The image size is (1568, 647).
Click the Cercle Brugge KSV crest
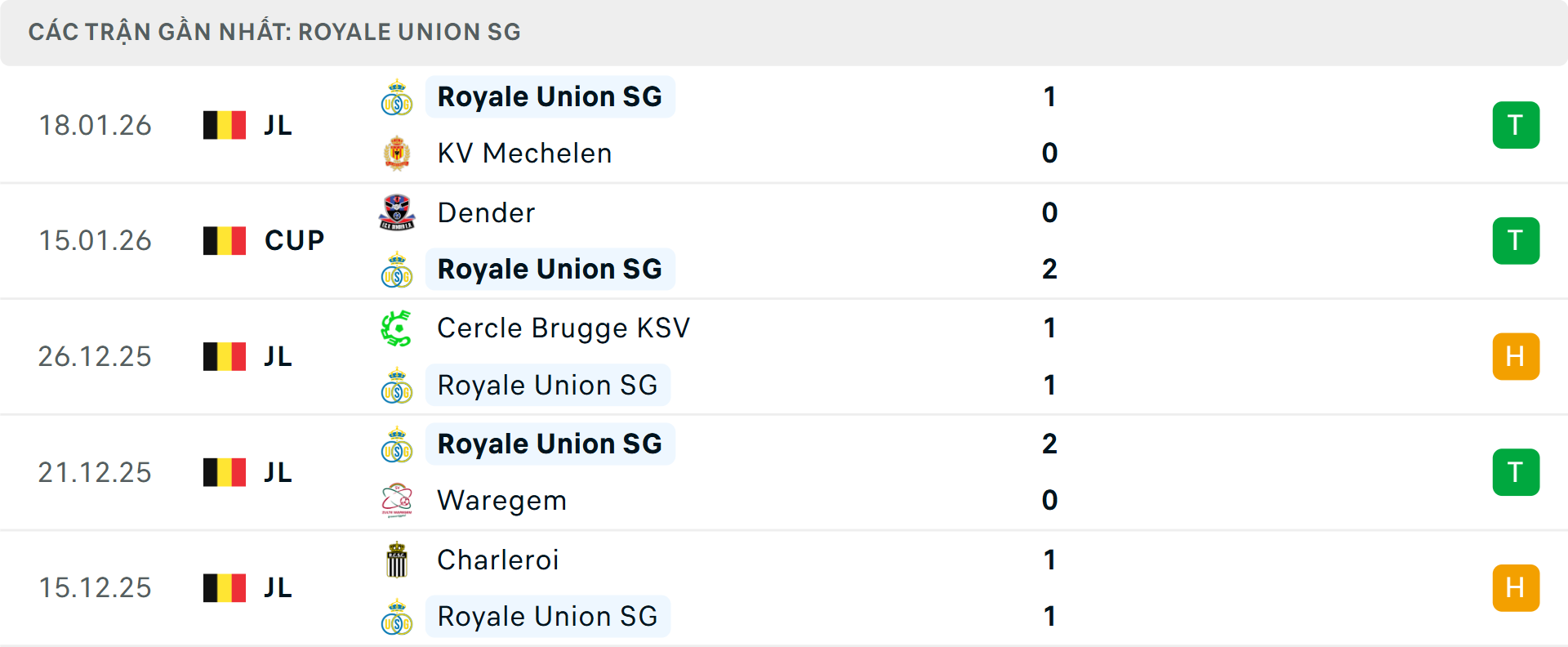[x=397, y=328]
